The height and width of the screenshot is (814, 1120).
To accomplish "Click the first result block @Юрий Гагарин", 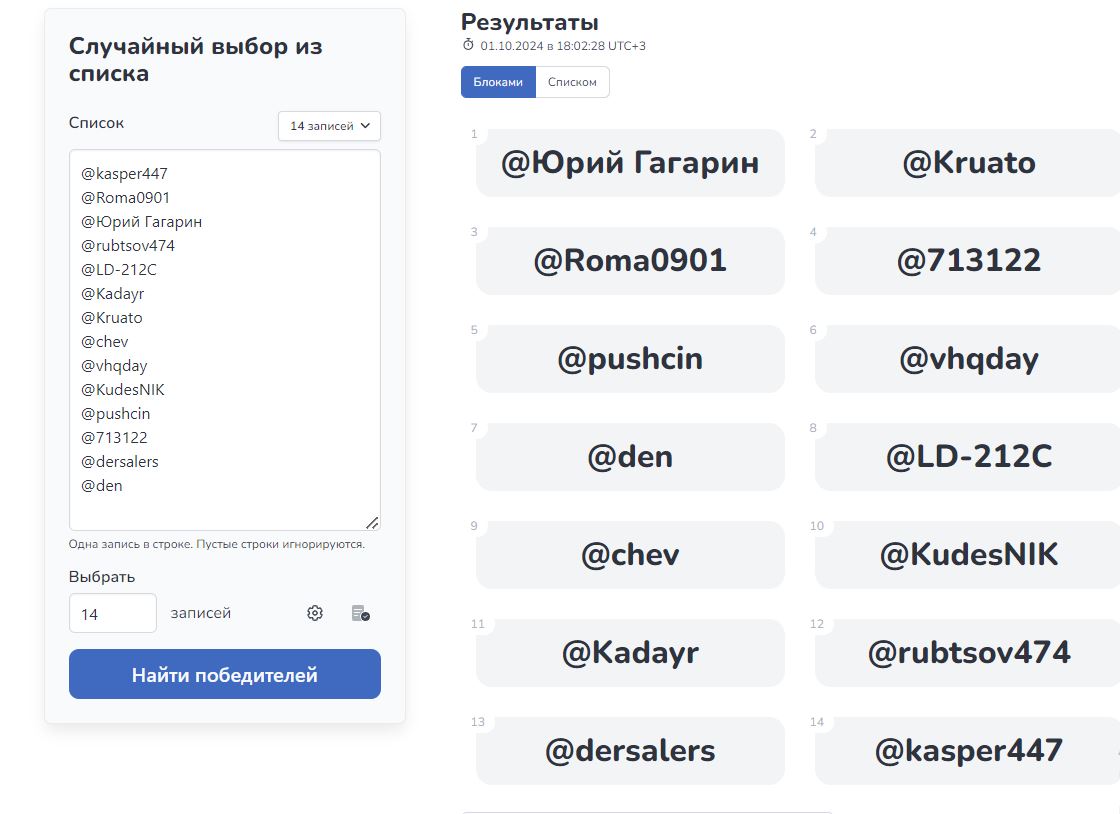I will click(630, 163).
